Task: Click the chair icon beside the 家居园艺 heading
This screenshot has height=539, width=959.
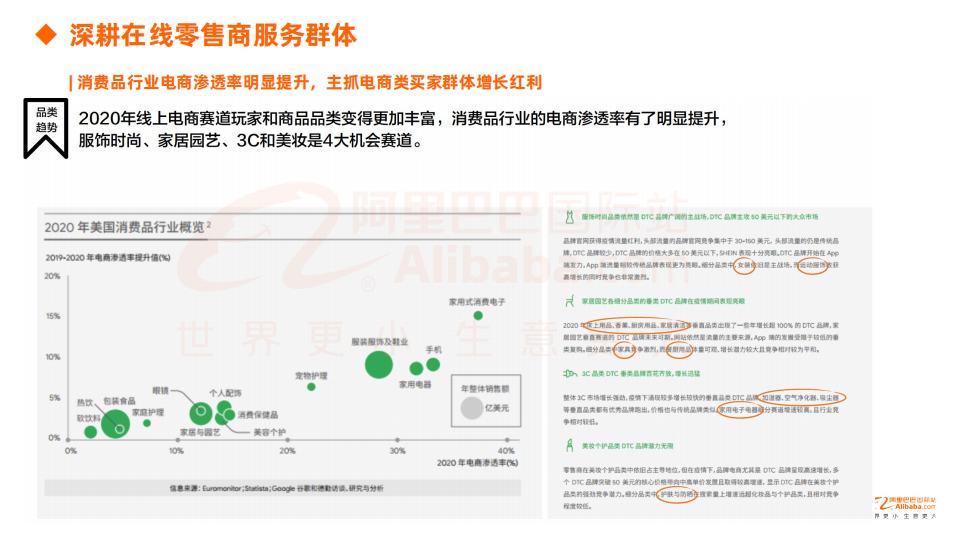Action: (569, 301)
